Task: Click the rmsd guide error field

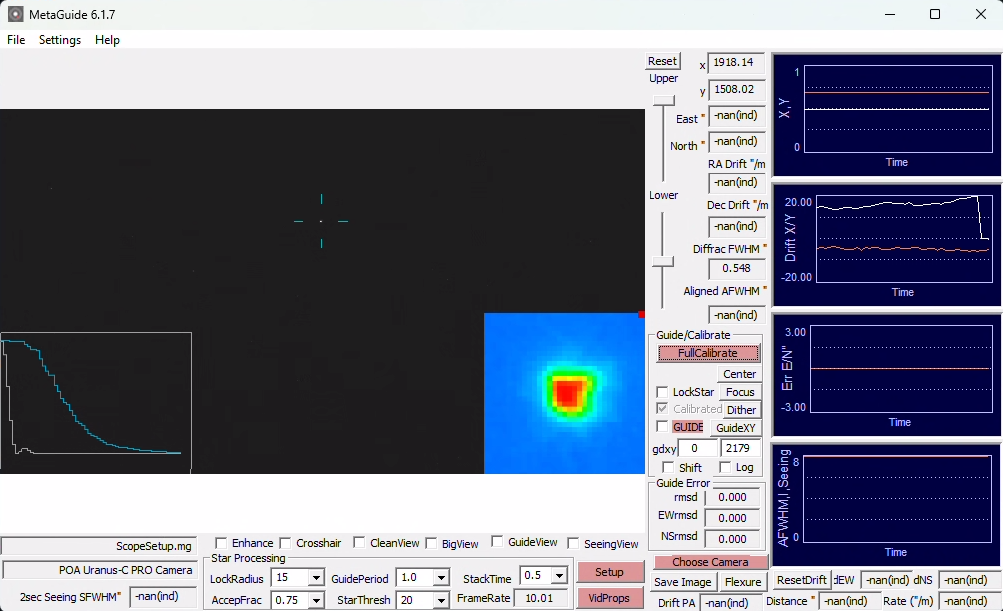Action: click(x=732, y=498)
